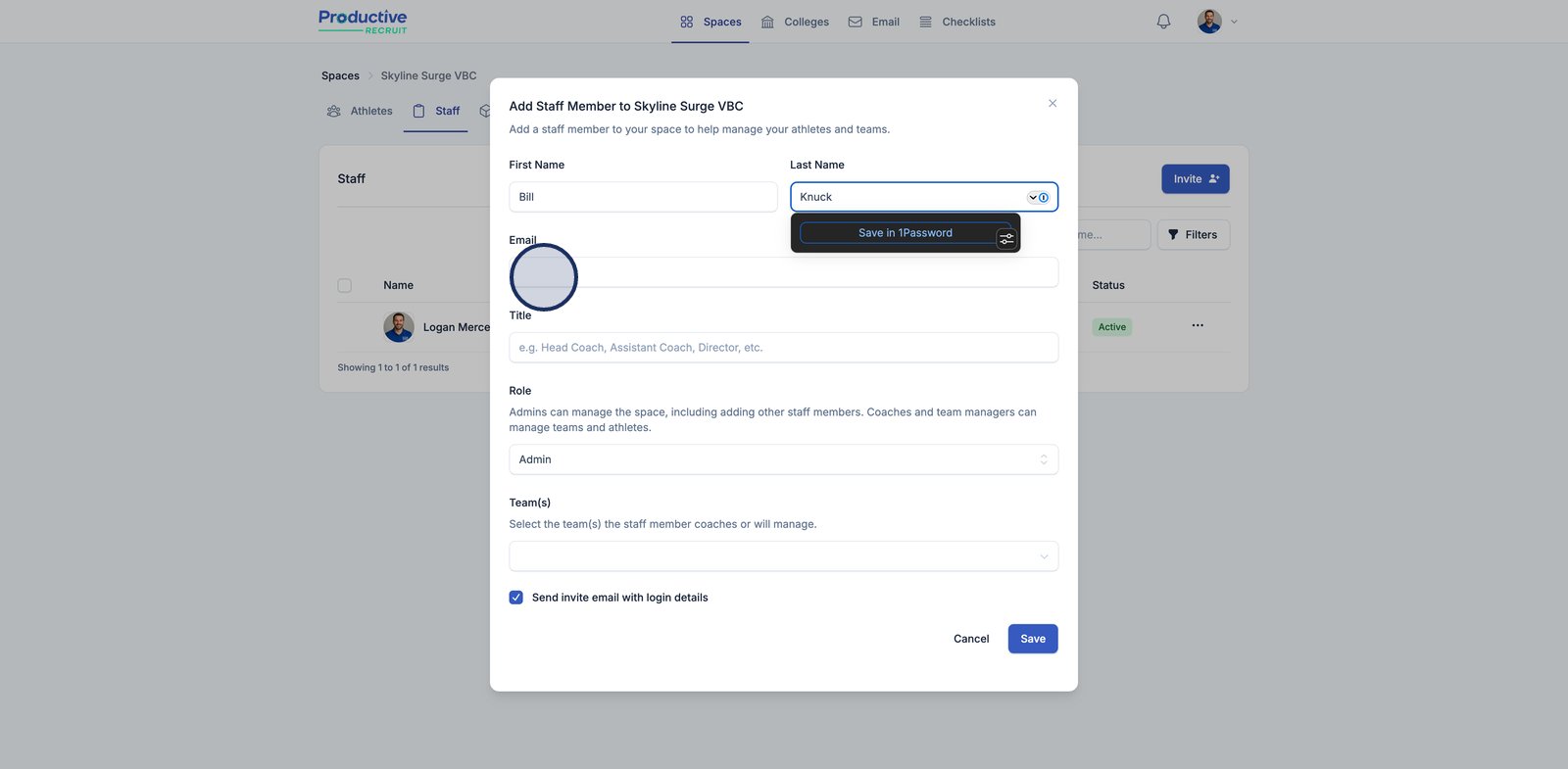The height and width of the screenshot is (769, 1568).
Task: Click the Save button in dialog
Action: tap(1033, 639)
